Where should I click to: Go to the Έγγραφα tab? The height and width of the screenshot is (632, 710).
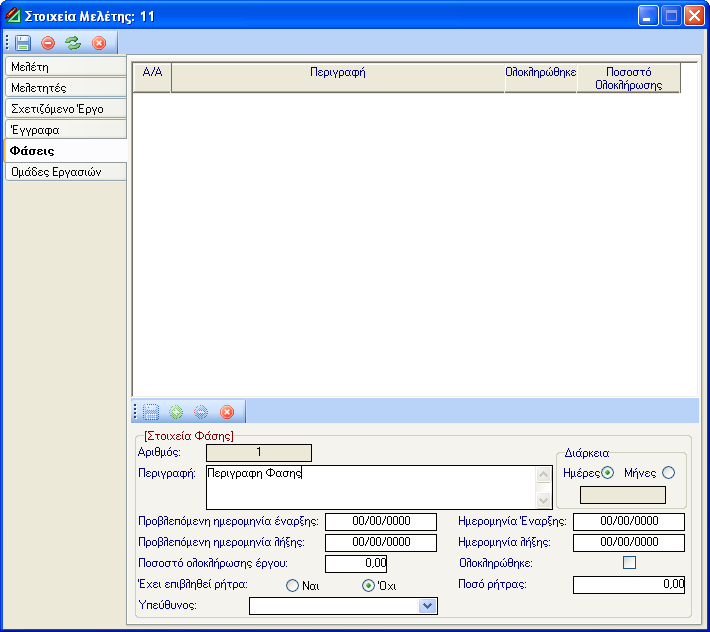tap(66, 130)
